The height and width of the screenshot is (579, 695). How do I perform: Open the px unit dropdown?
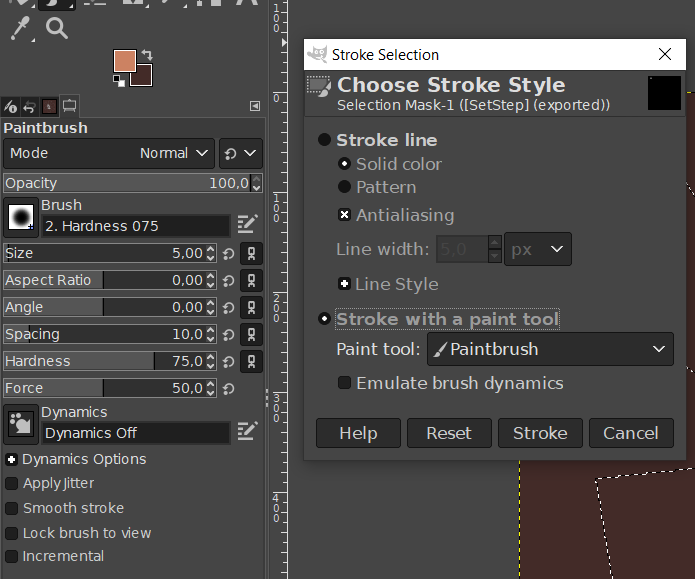pos(538,249)
